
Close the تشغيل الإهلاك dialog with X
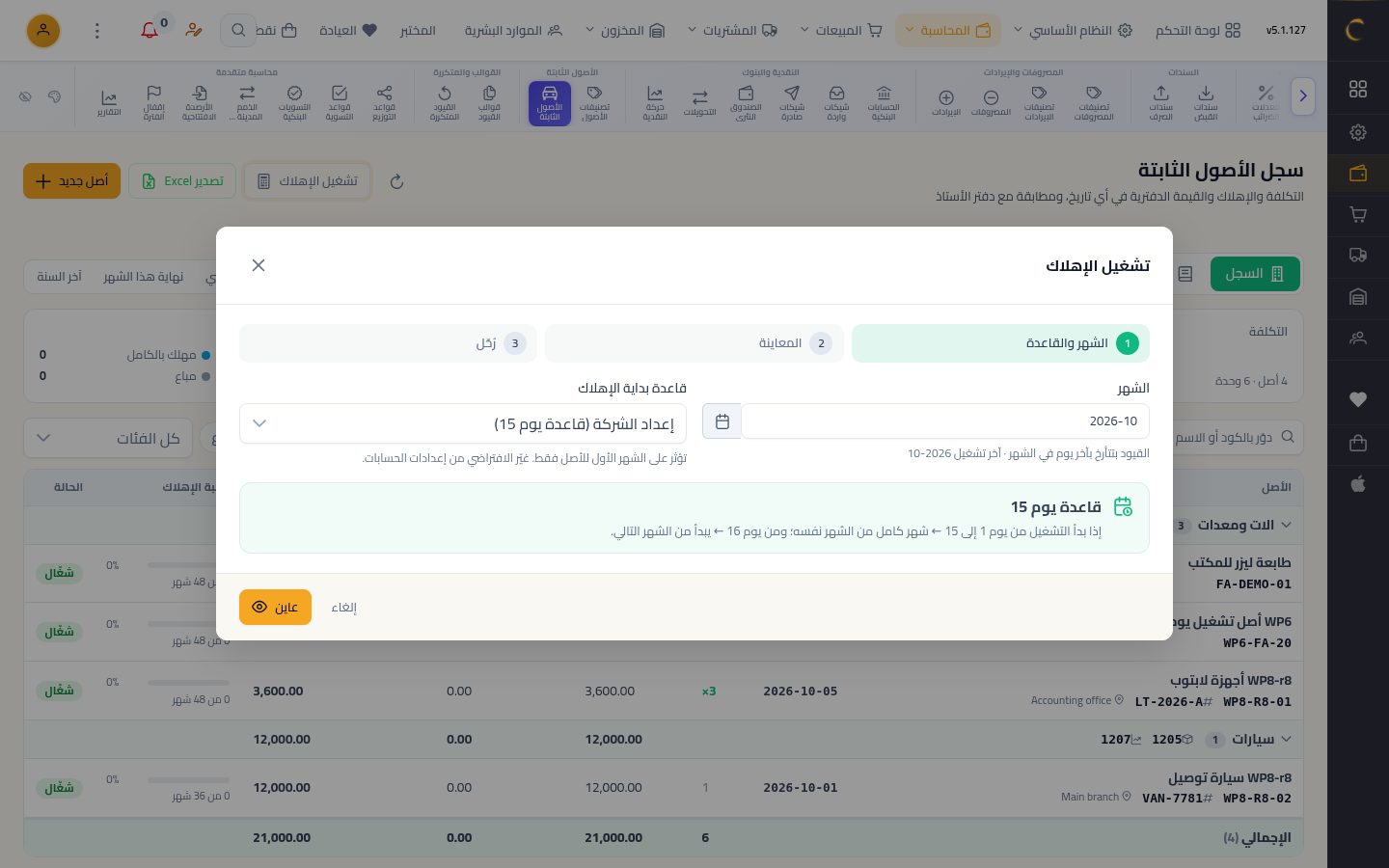point(259,265)
